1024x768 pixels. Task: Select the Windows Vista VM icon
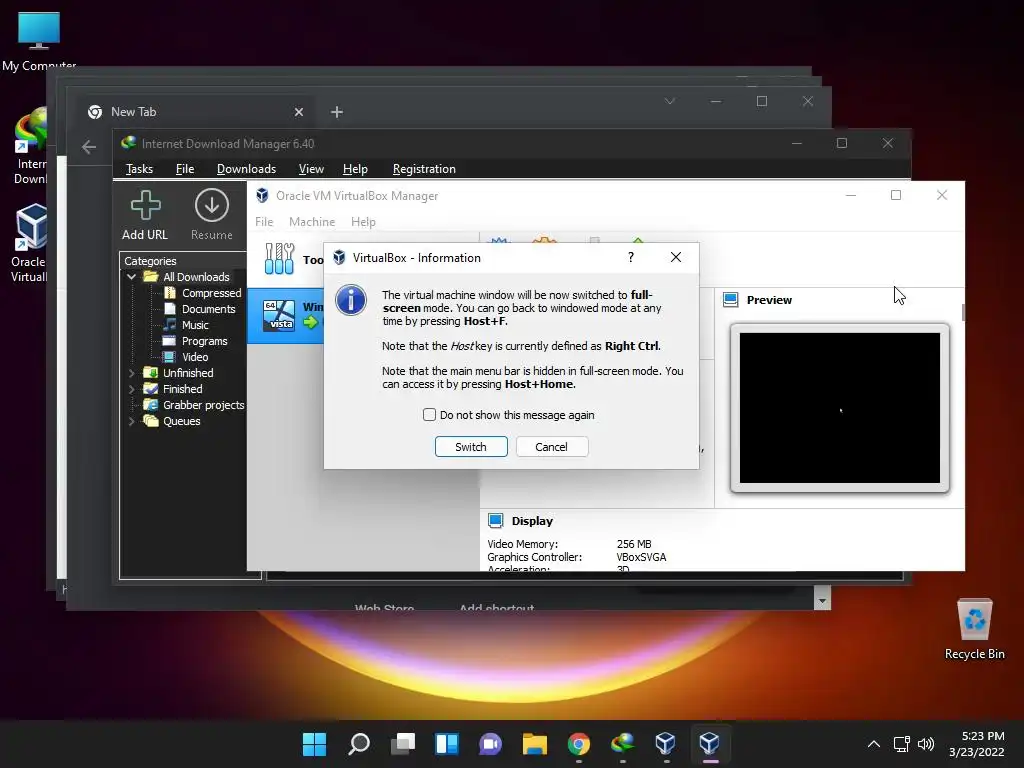(x=279, y=315)
